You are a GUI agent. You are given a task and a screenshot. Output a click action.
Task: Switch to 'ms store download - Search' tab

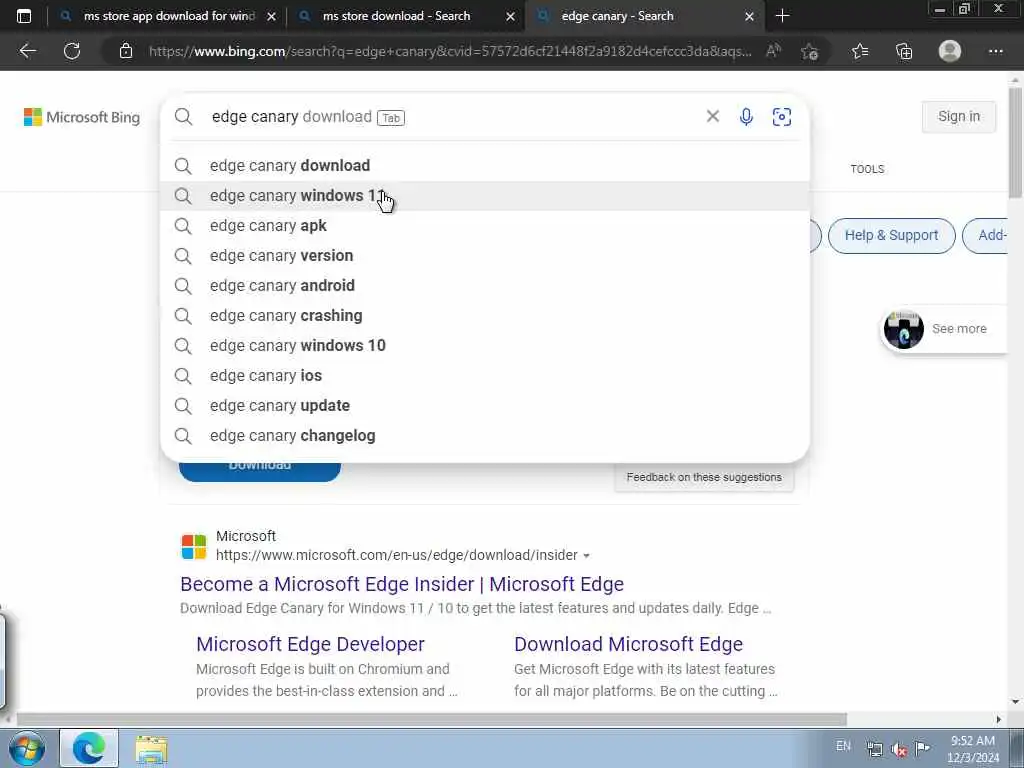coord(405,16)
